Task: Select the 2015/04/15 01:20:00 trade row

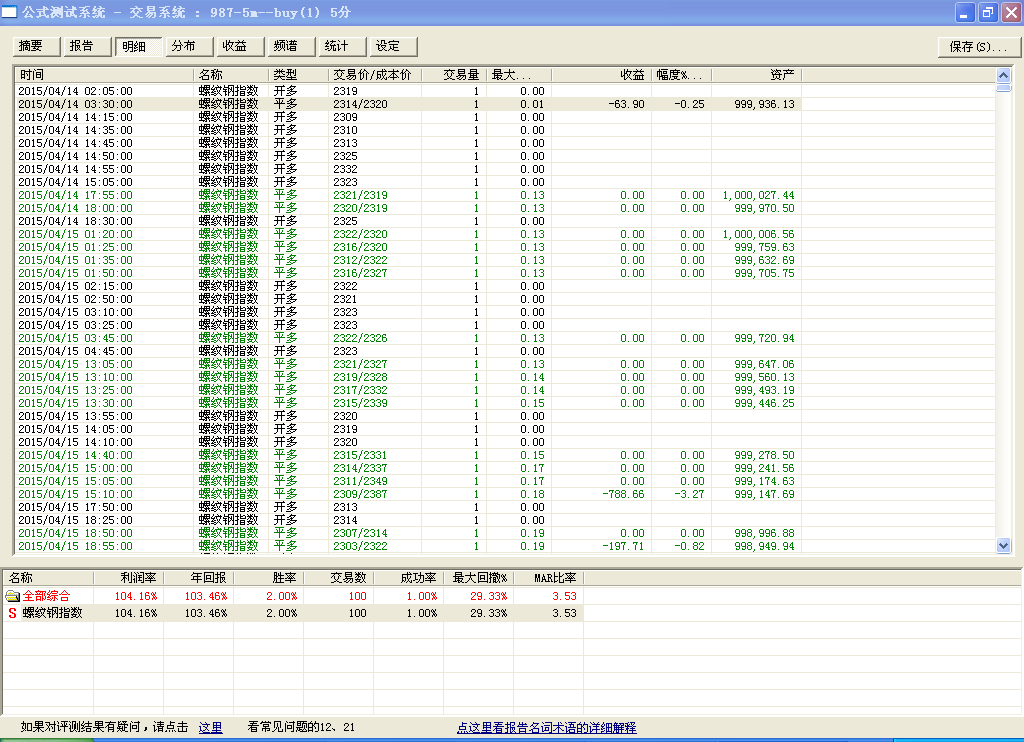Action: pyautogui.click(x=409, y=234)
